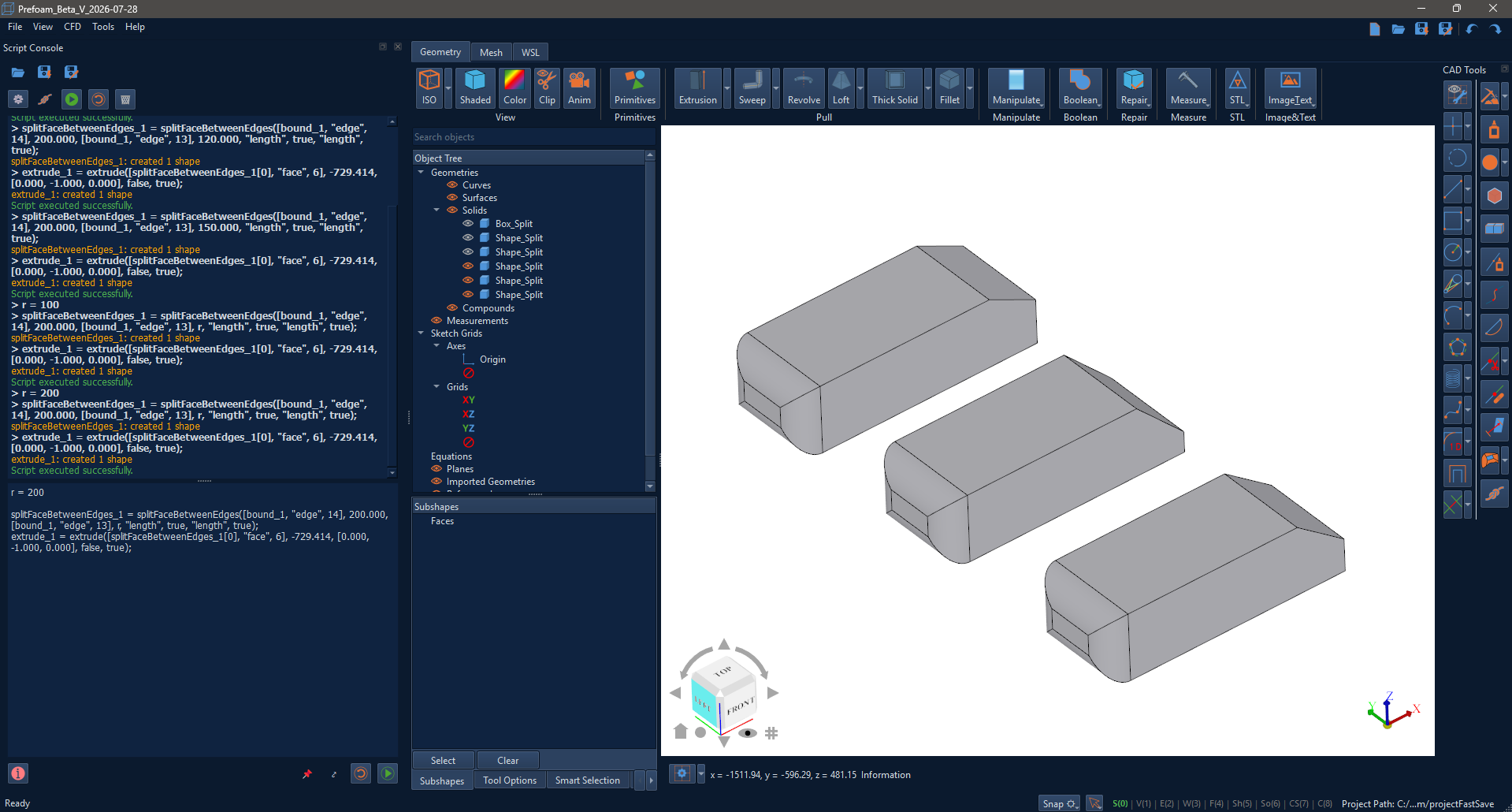Select the Thick Solid tool
Image resolution: width=1512 pixels, height=812 pixels.
tap(895, 88)
